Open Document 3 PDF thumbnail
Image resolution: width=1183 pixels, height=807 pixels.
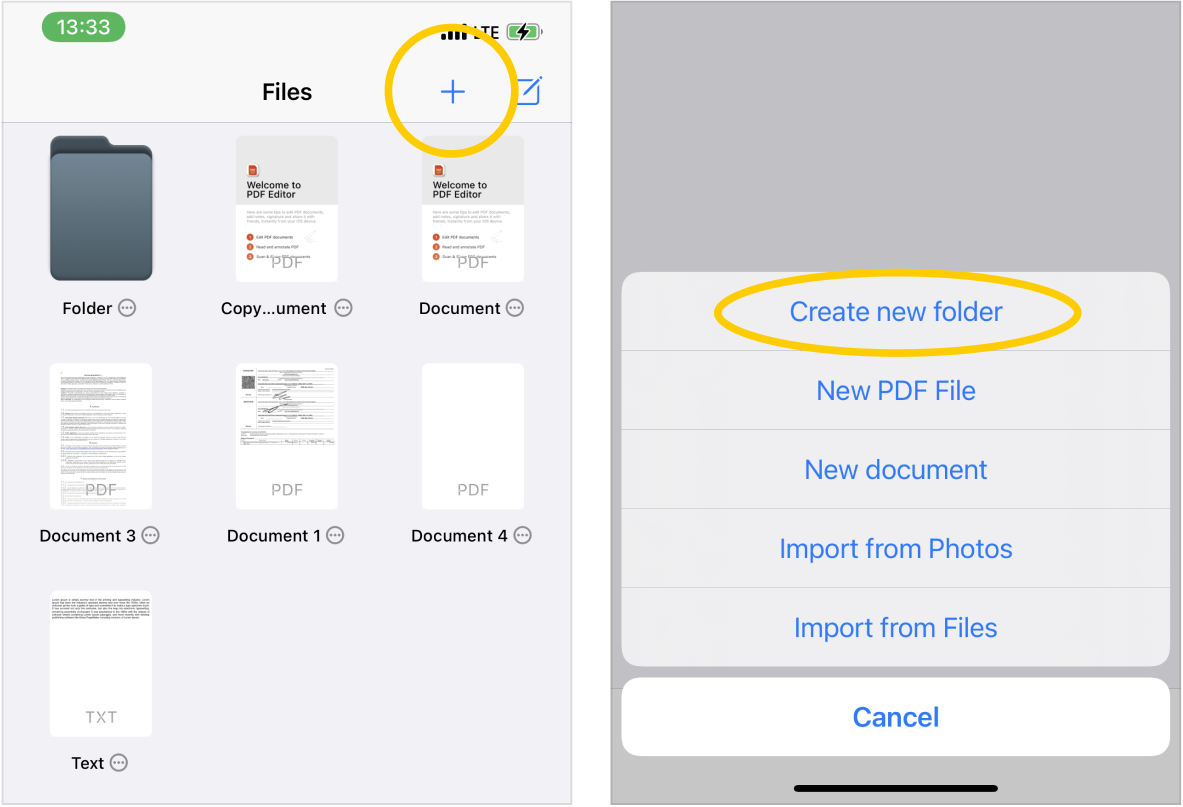coord(101,436)
